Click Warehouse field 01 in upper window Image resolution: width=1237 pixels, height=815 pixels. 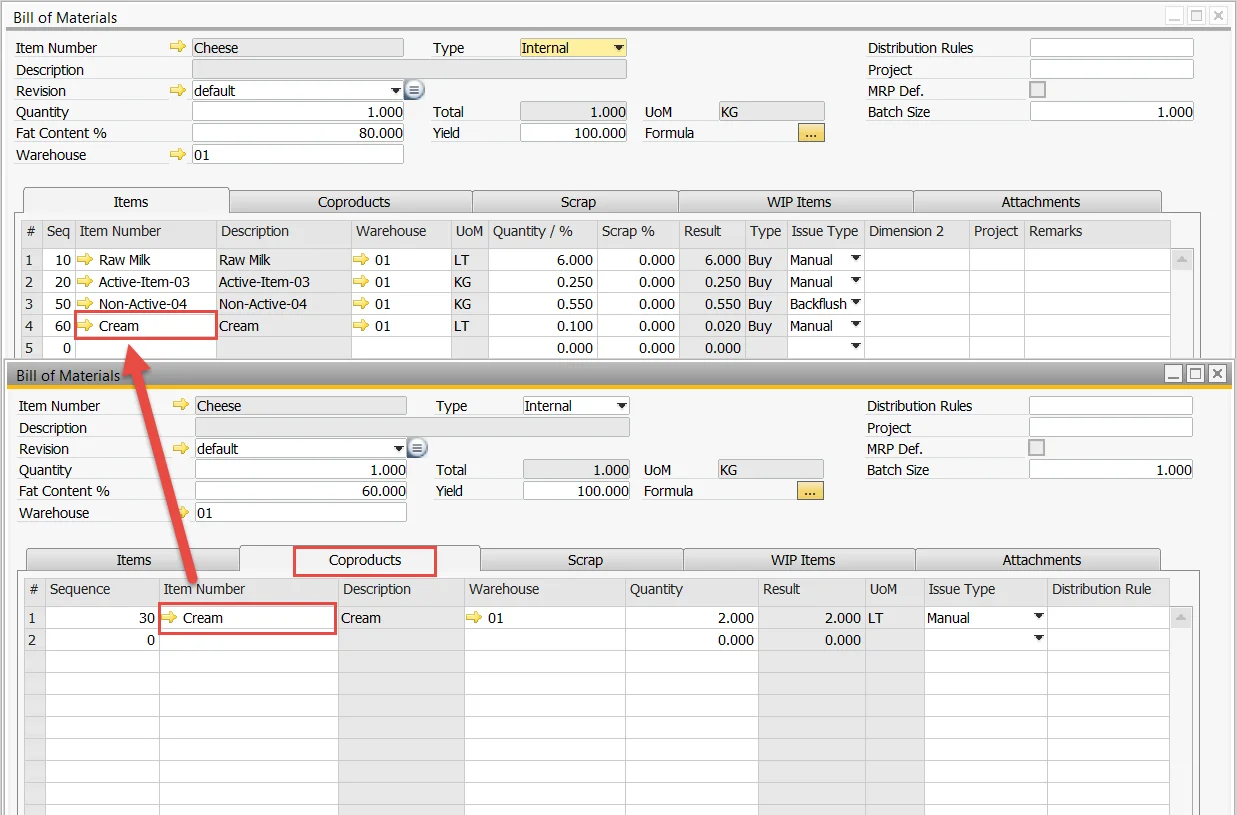(298, 154)
